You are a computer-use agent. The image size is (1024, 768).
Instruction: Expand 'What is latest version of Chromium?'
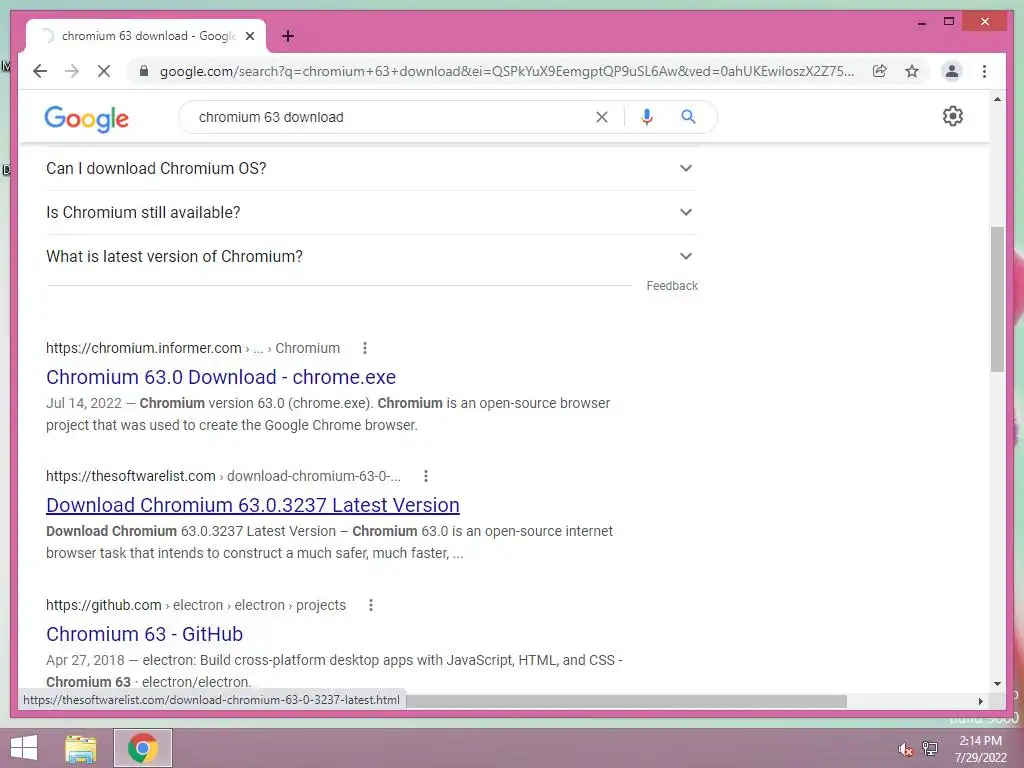371,256
